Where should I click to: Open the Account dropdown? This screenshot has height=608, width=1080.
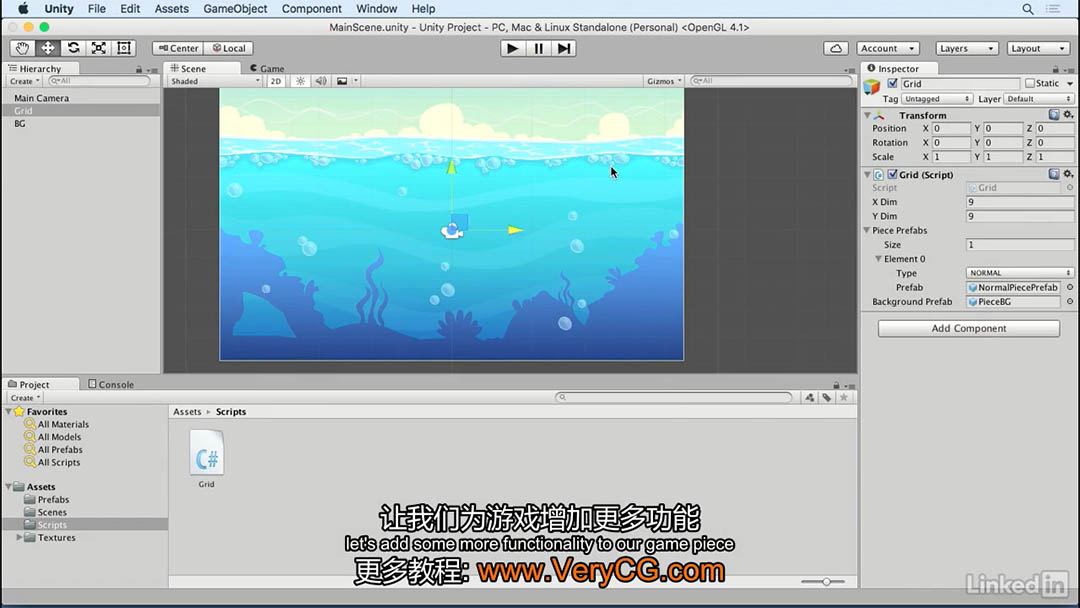887,48
